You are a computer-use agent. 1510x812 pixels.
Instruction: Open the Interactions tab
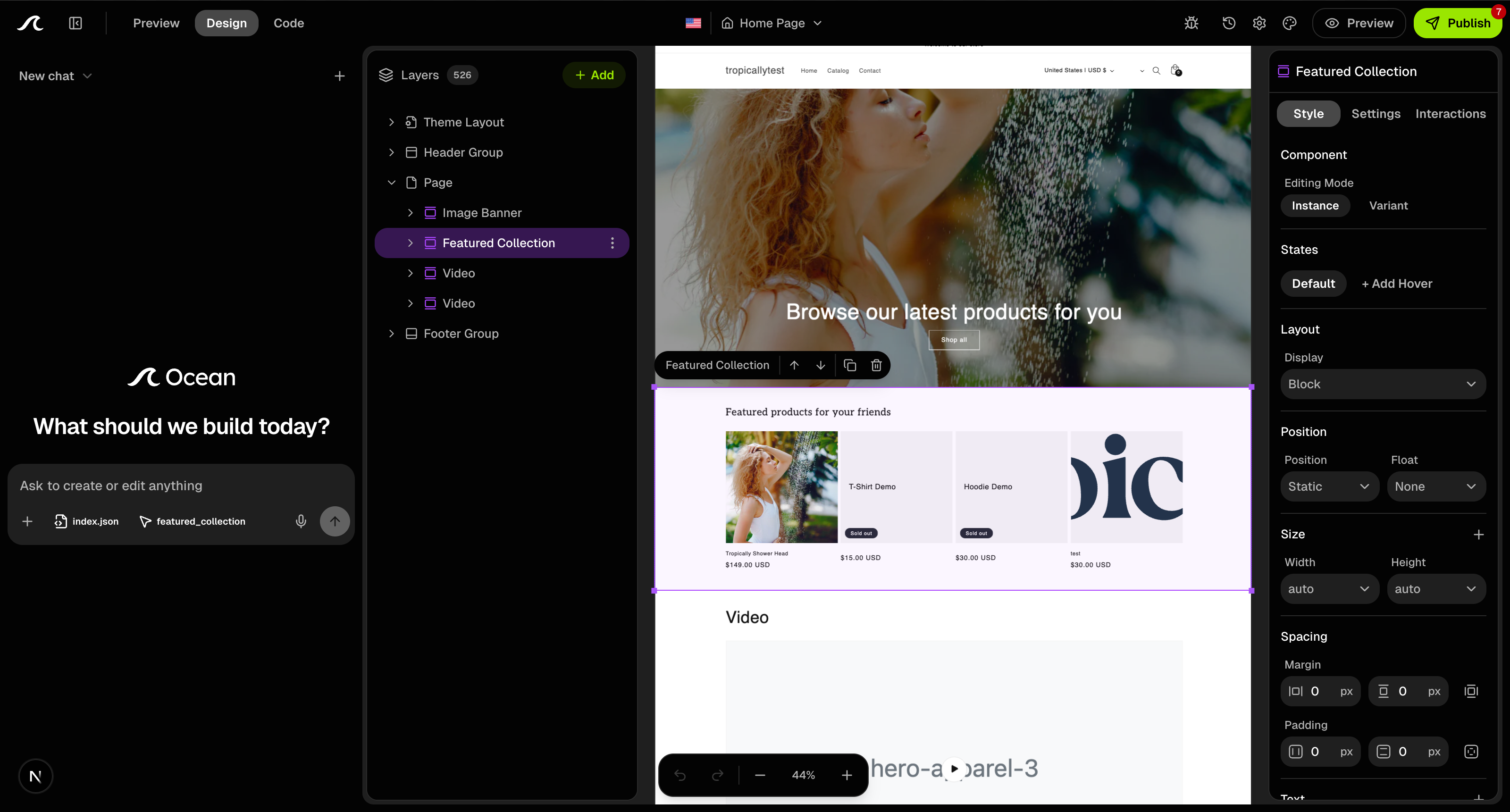coord(1451,114)
